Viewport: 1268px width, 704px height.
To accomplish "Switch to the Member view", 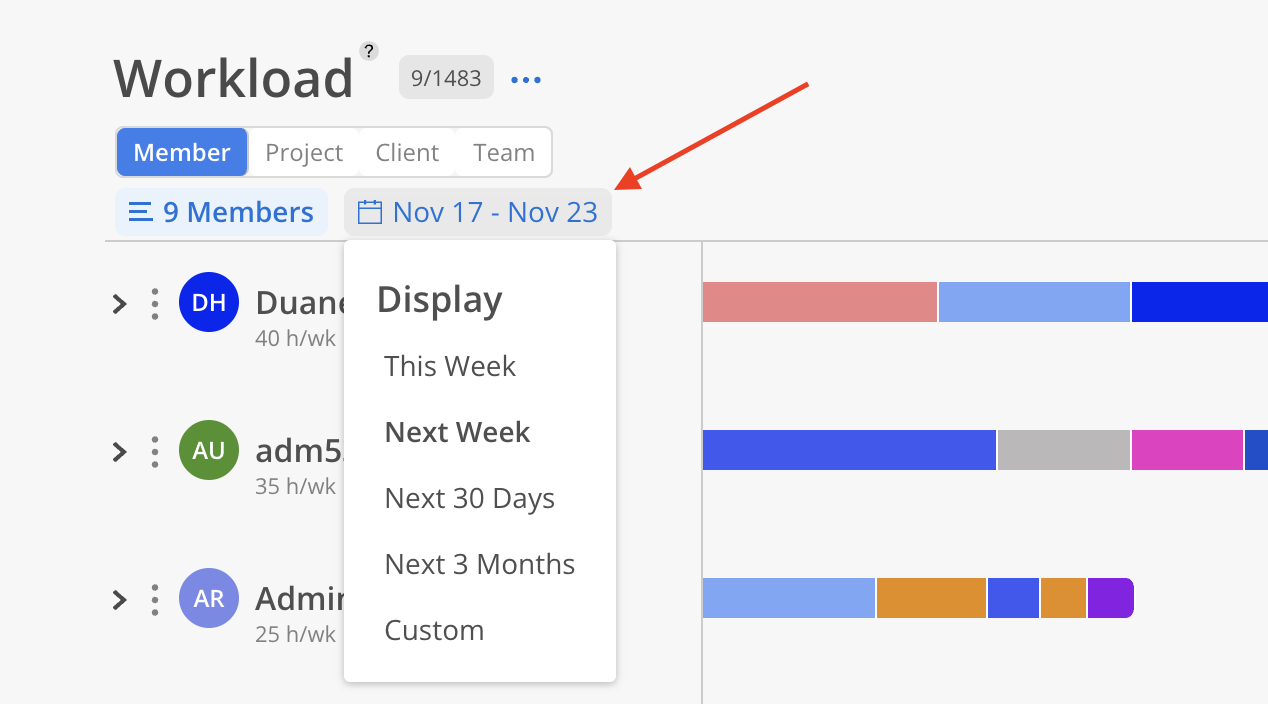I will 182,152.
